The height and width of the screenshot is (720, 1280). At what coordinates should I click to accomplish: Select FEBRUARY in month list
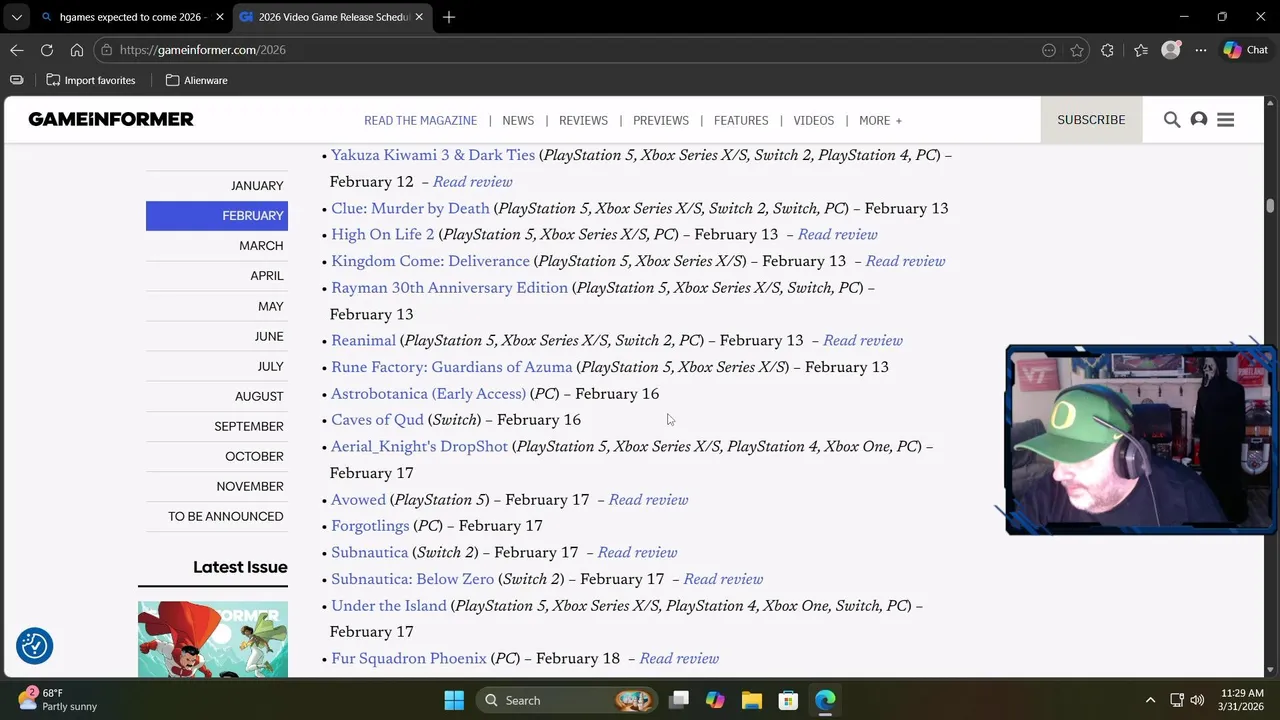[x=217, y=215]
